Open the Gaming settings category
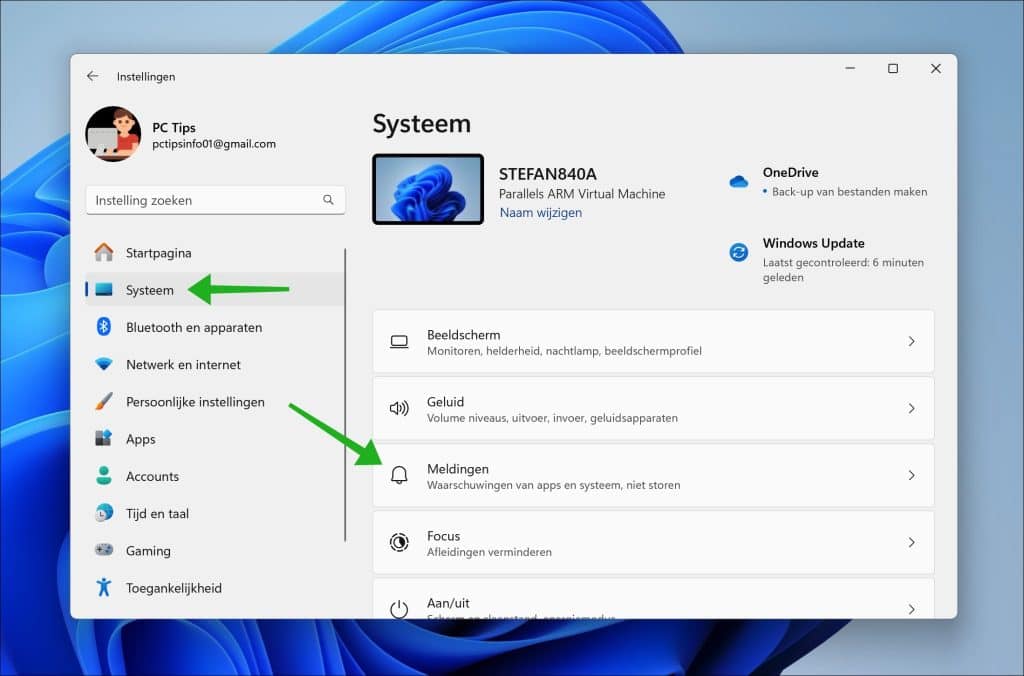The height and width of the screenshot is (676, 1024). 214,550
